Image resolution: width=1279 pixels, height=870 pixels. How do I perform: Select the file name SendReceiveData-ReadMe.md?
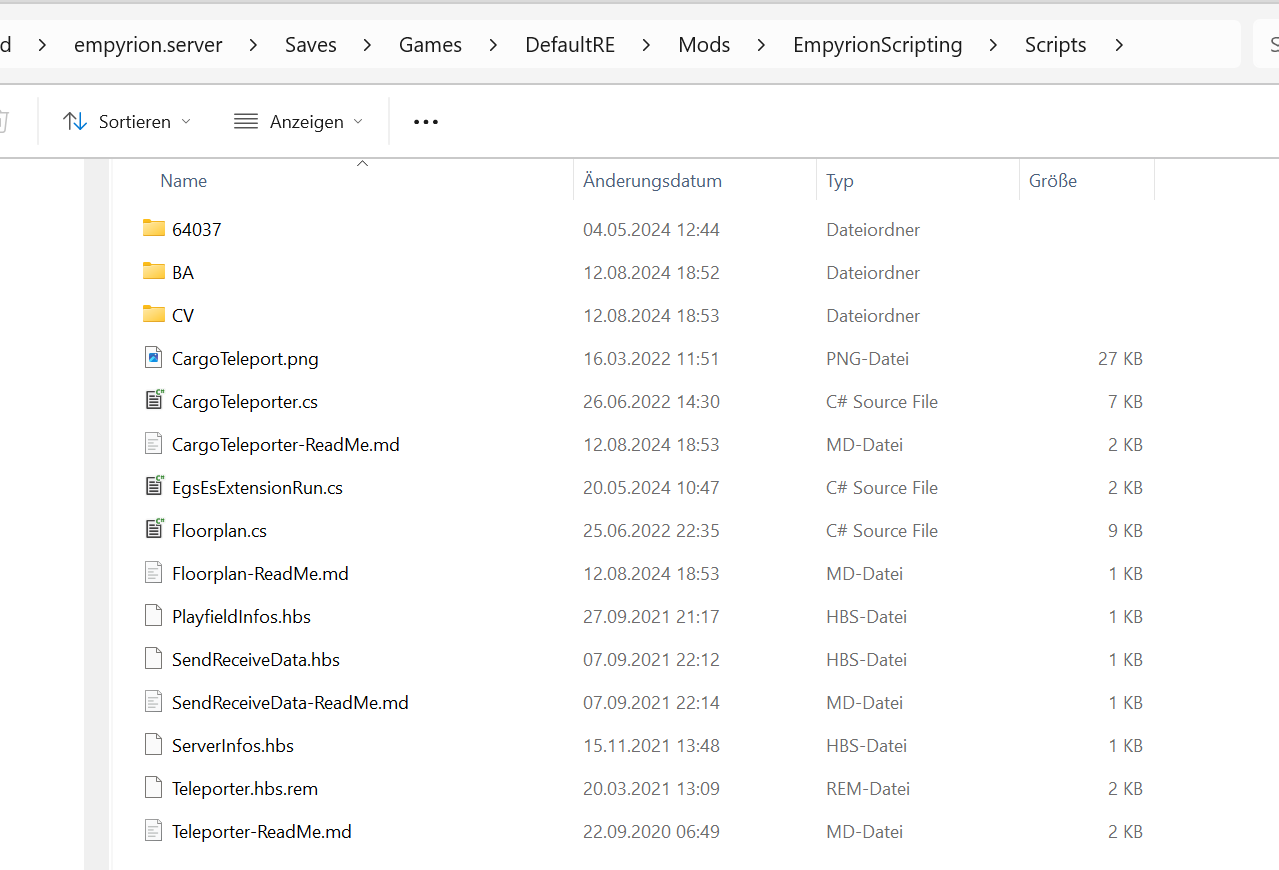point(290,702)
